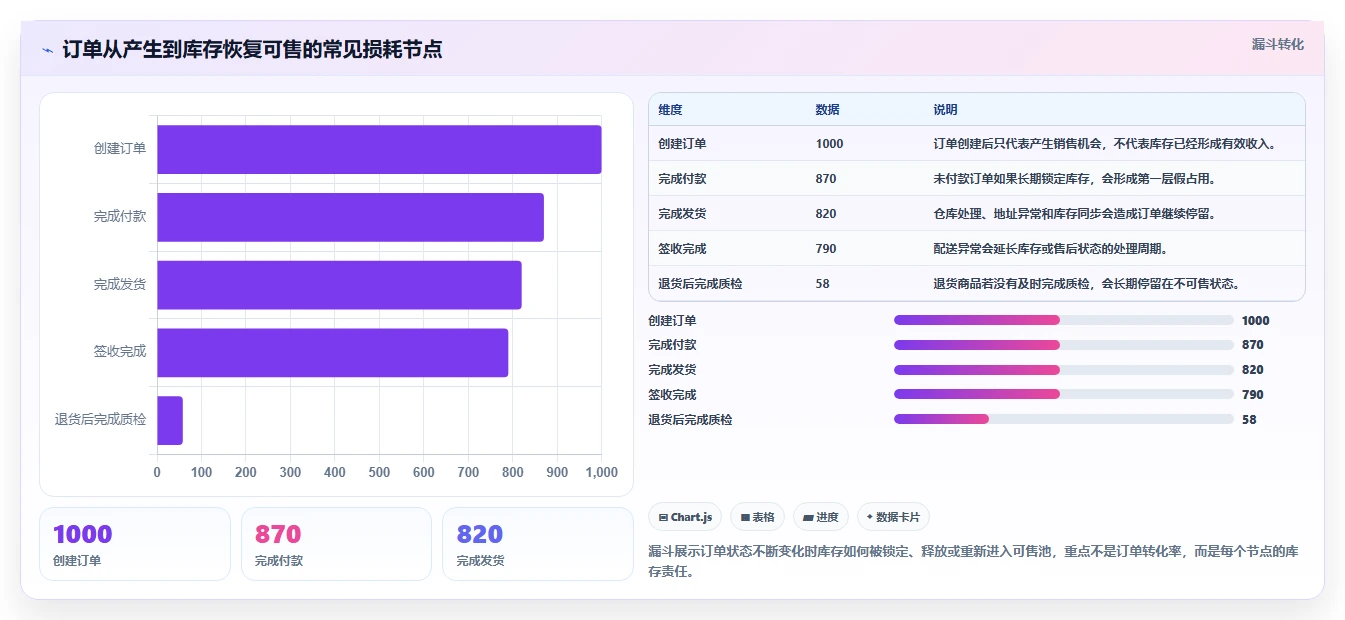Click the chart y-axis label 完成付款
Viewport: 1345px width, 620px height.
tap(120, 217)
